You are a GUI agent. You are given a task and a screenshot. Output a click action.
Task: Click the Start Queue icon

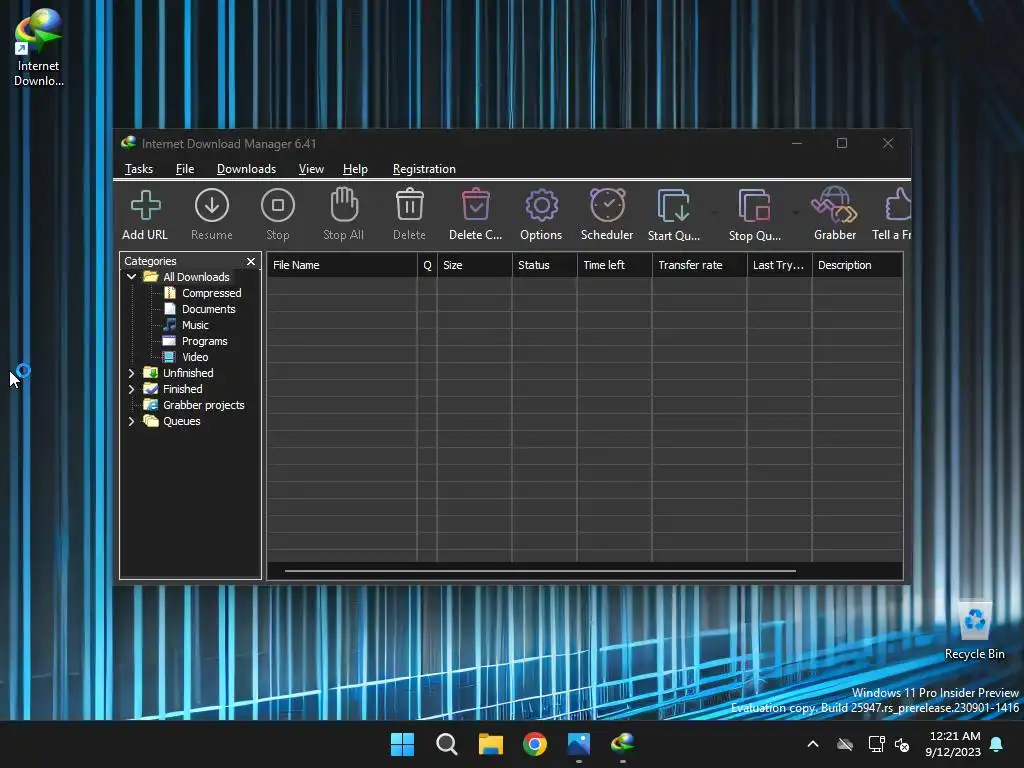(x=674, y=206)
